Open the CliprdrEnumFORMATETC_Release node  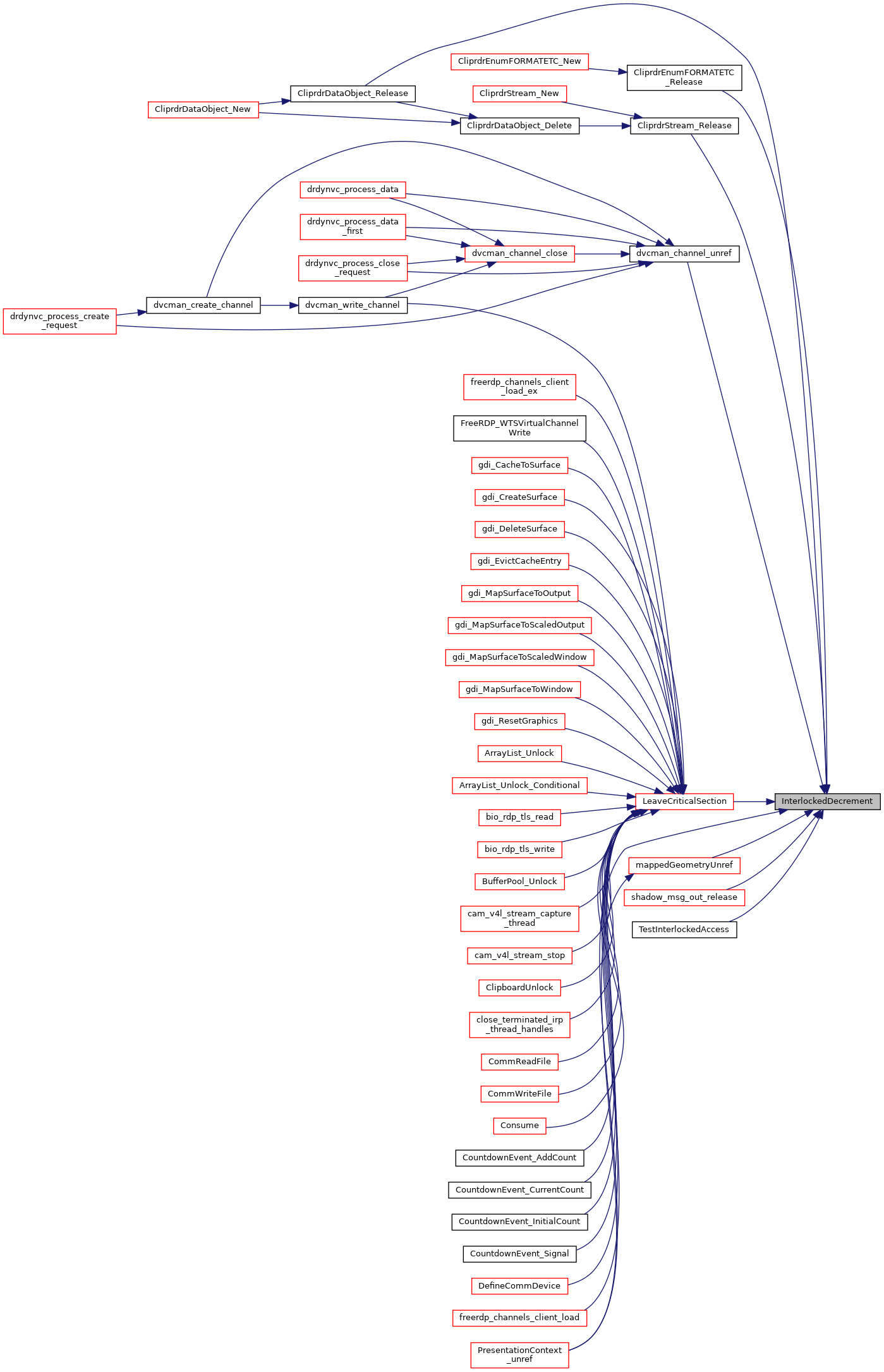click(684, 77)
